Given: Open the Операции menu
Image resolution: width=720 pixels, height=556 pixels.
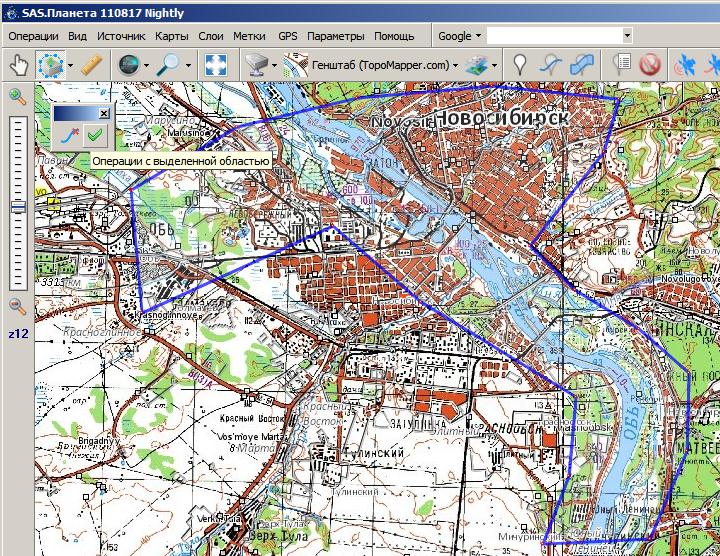Looking at the screenshot, I should (33, 36).
